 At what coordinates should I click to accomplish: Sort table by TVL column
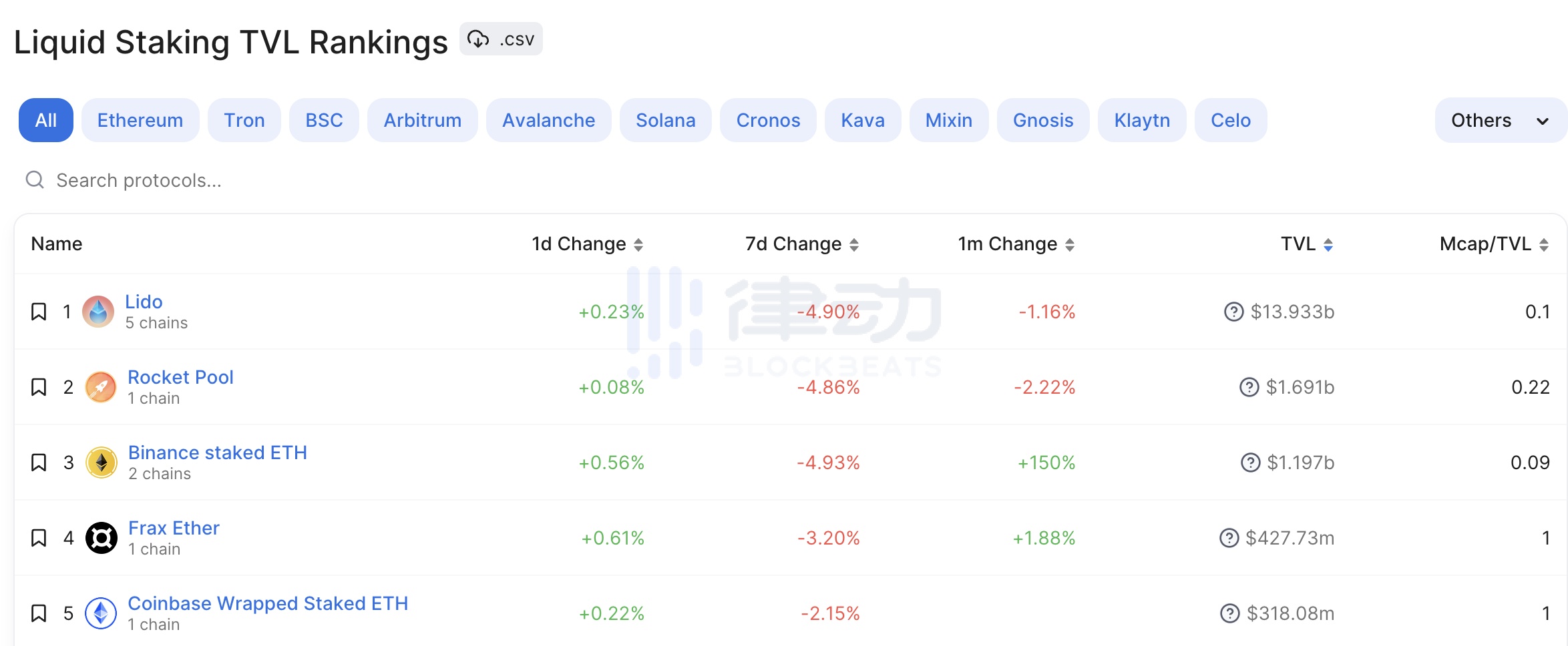coord(1306,244)
